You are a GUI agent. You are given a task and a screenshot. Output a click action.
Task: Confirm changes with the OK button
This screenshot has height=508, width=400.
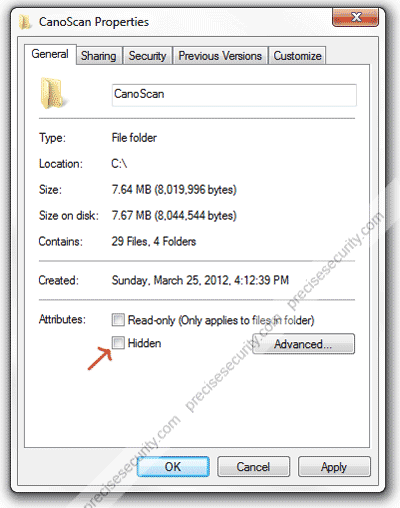173,467
